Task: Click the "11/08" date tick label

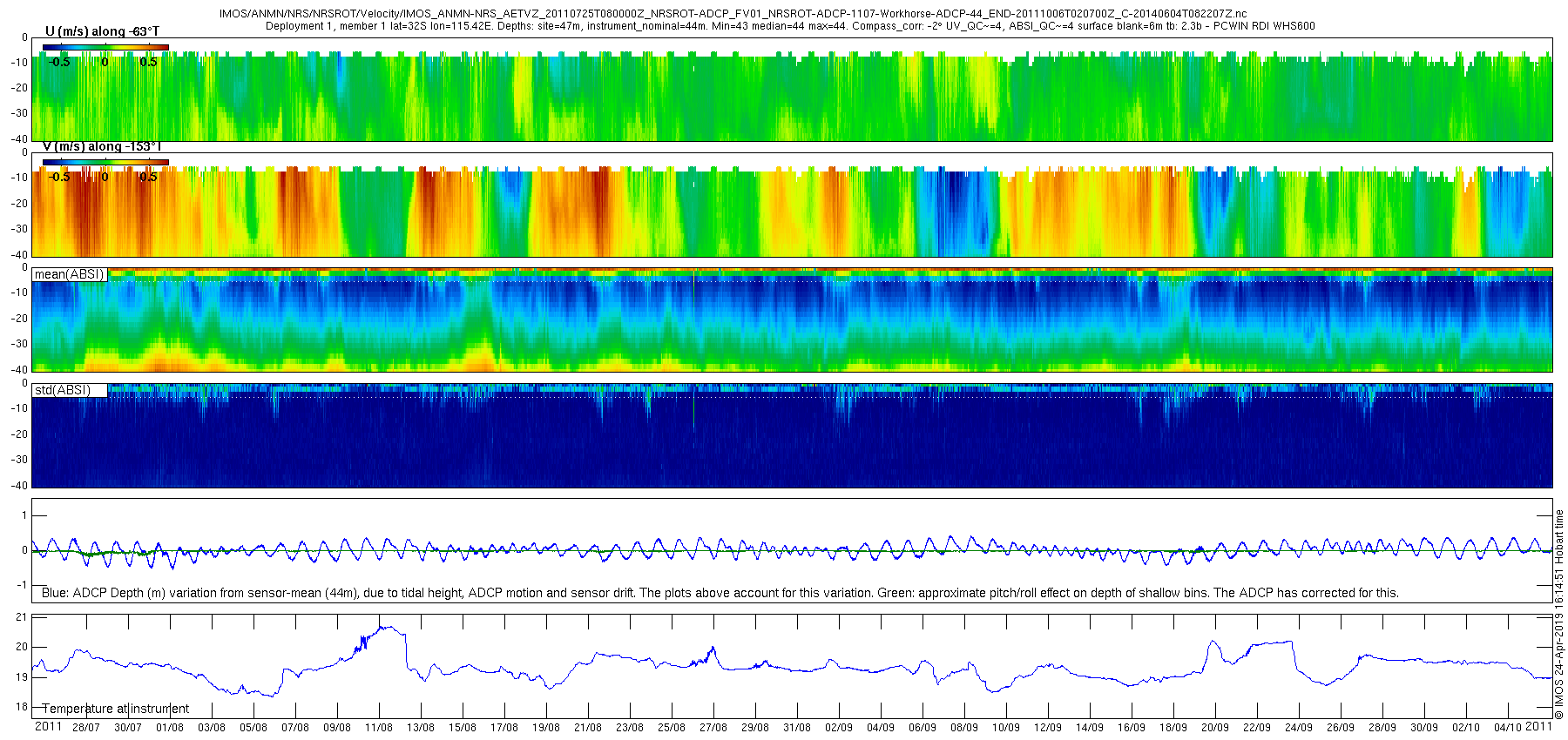Action: point(378,728)
